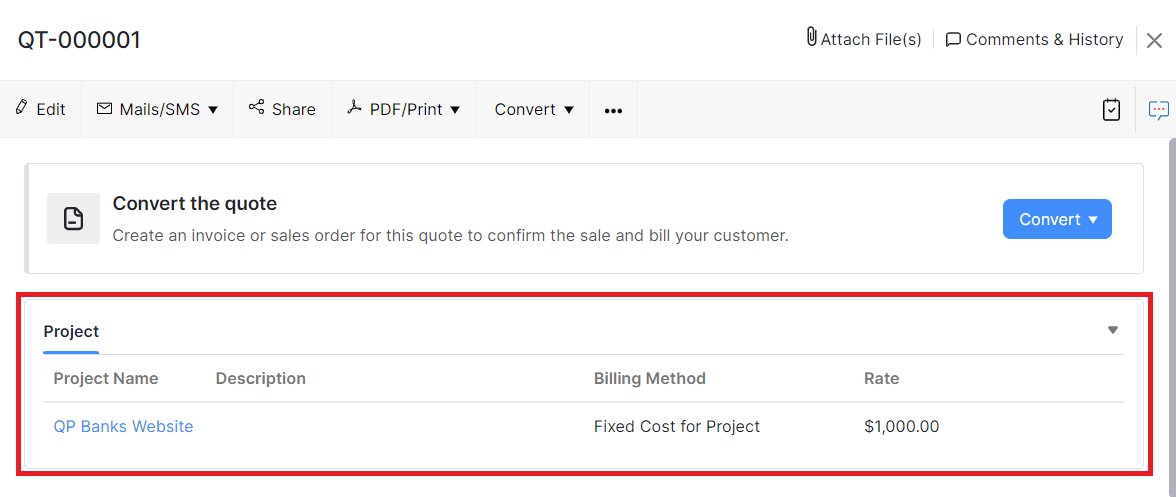Image resolution: width=1176 pixels, height=497 pixels.
Task: Click the blue Convert button
Action: click(x=1057, y=219)
